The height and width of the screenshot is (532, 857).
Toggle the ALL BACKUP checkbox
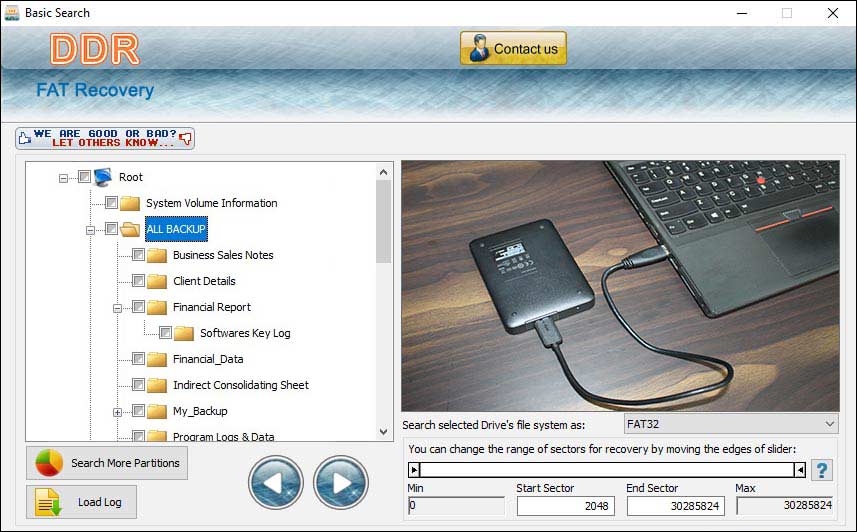point(111,229)
